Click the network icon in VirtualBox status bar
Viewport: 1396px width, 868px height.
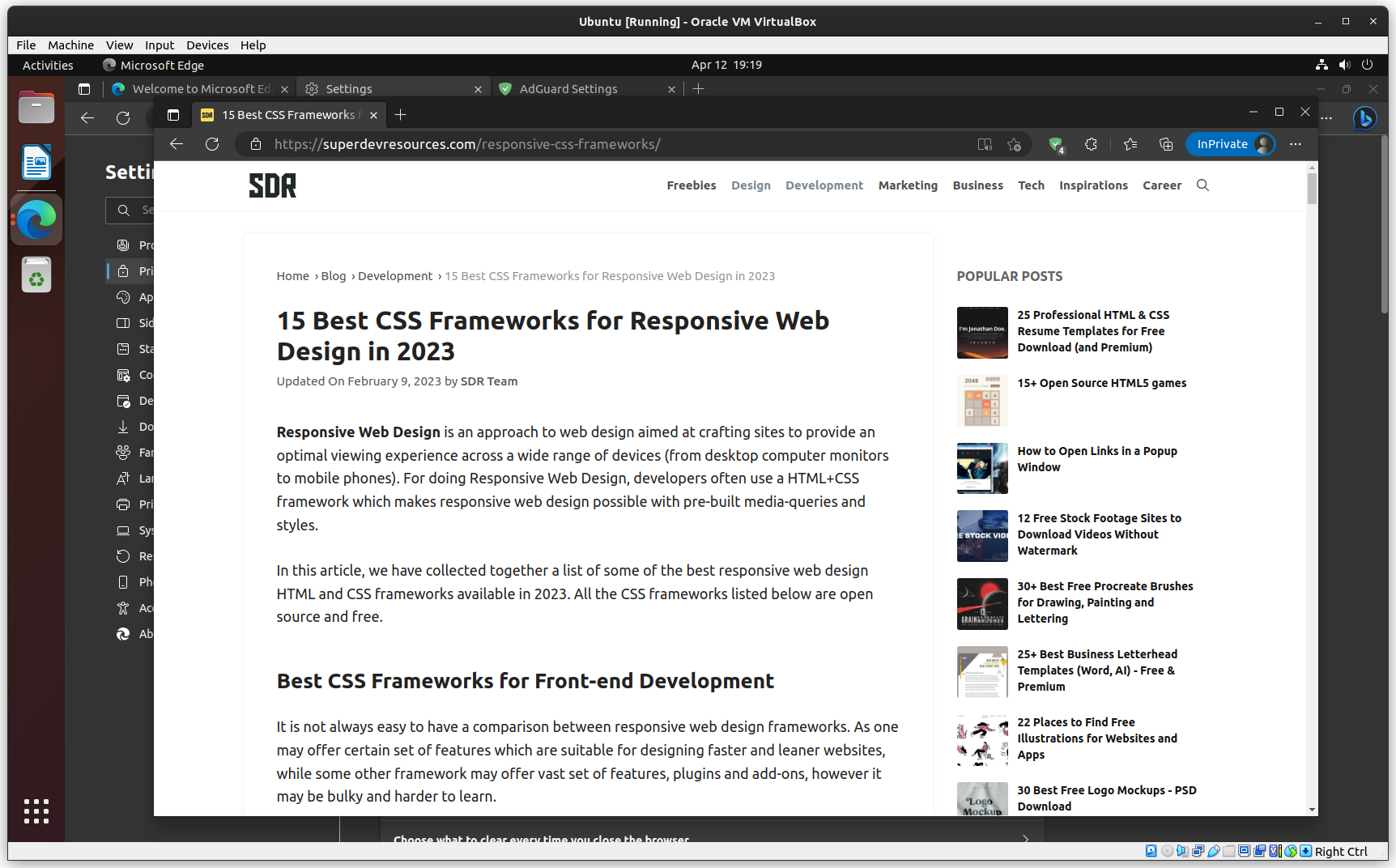1198,851
